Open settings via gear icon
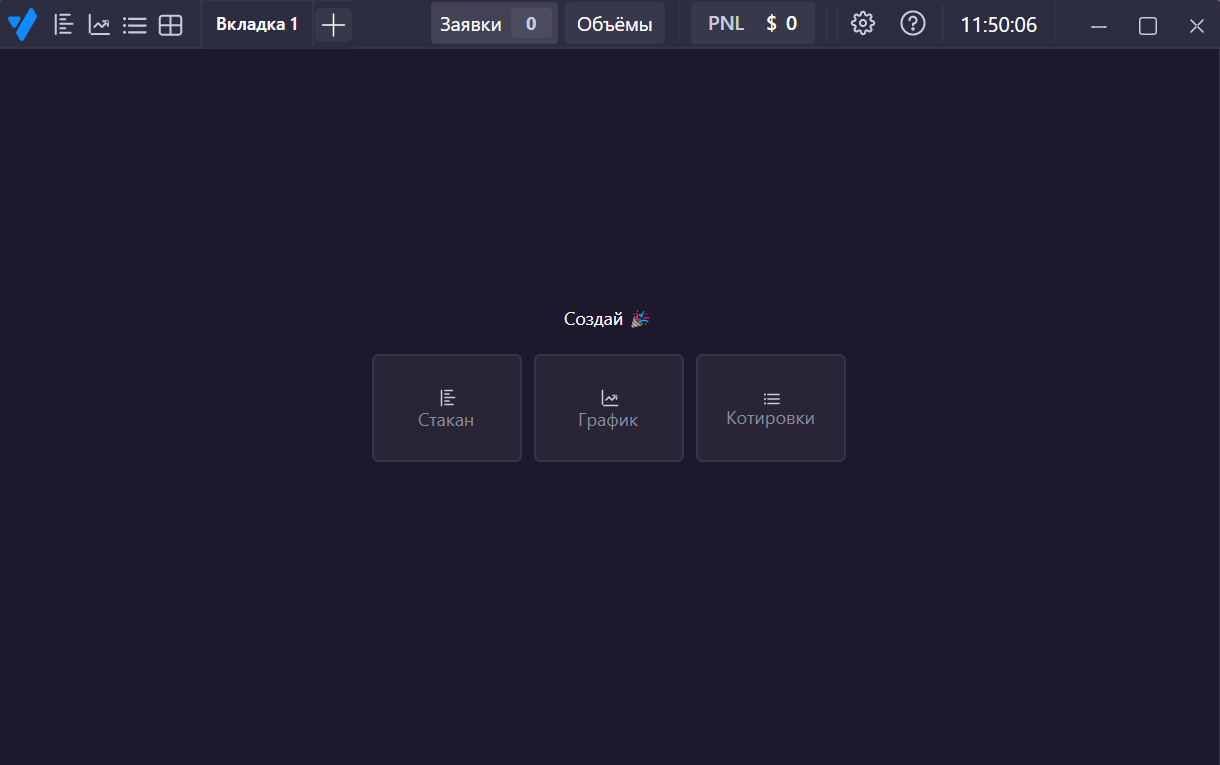The width and height of the screenshot is (1220, 765). pos(863,23)
